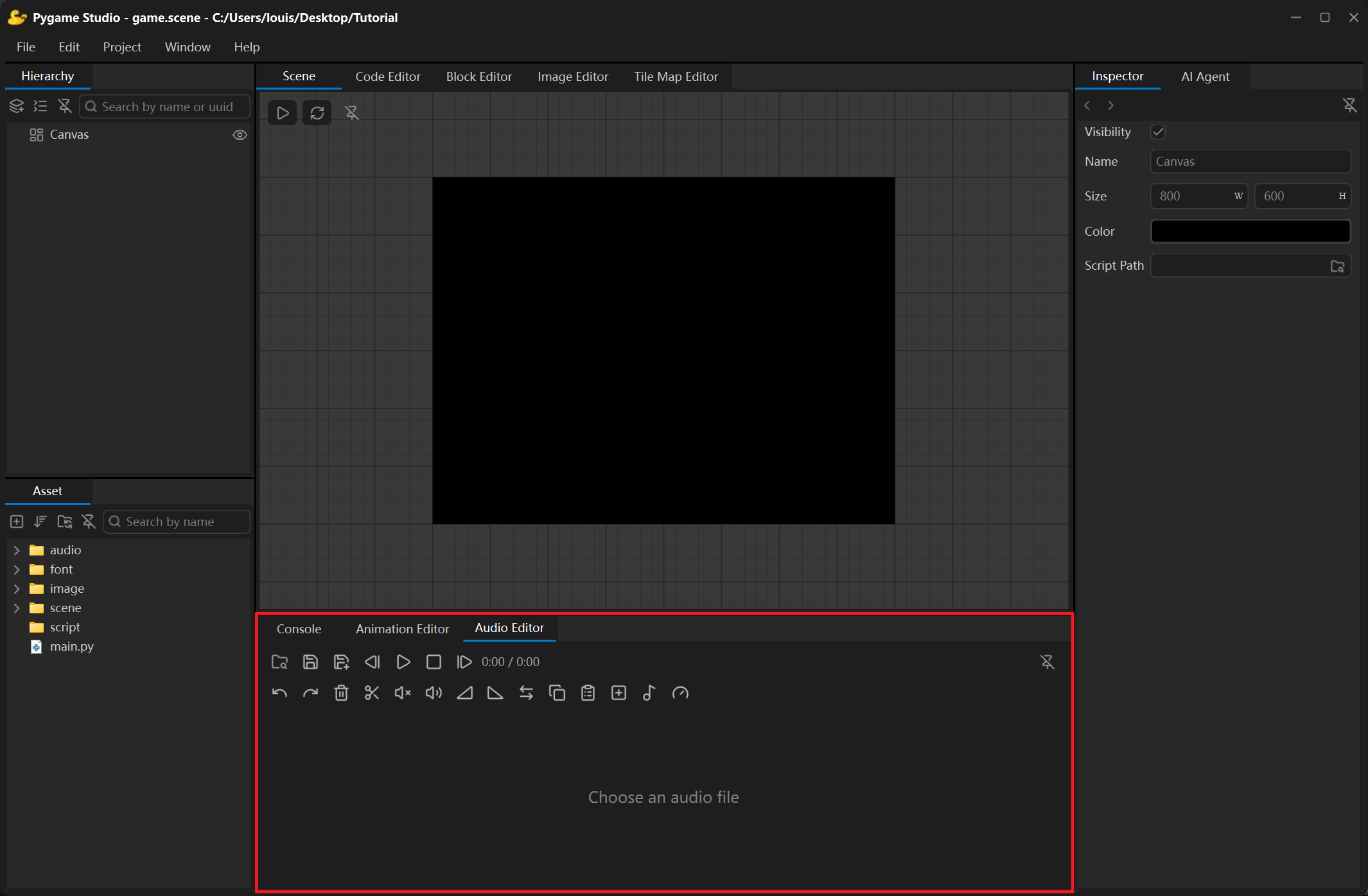This screenshot has height=896, width=1368.
Task: Open the Project menu
Action: point(122,47)
